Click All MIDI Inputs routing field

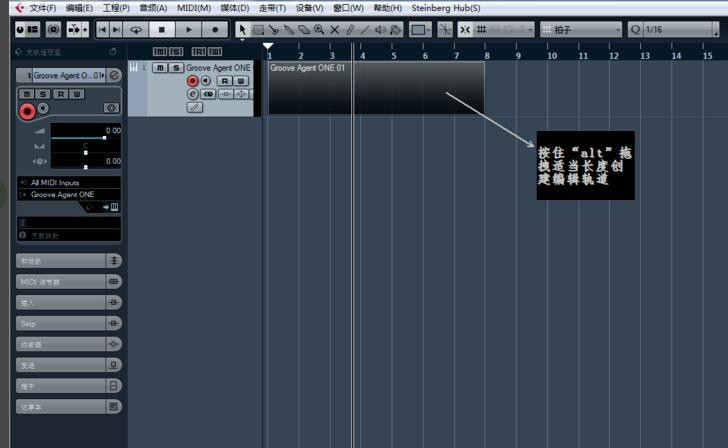[68, 183]
